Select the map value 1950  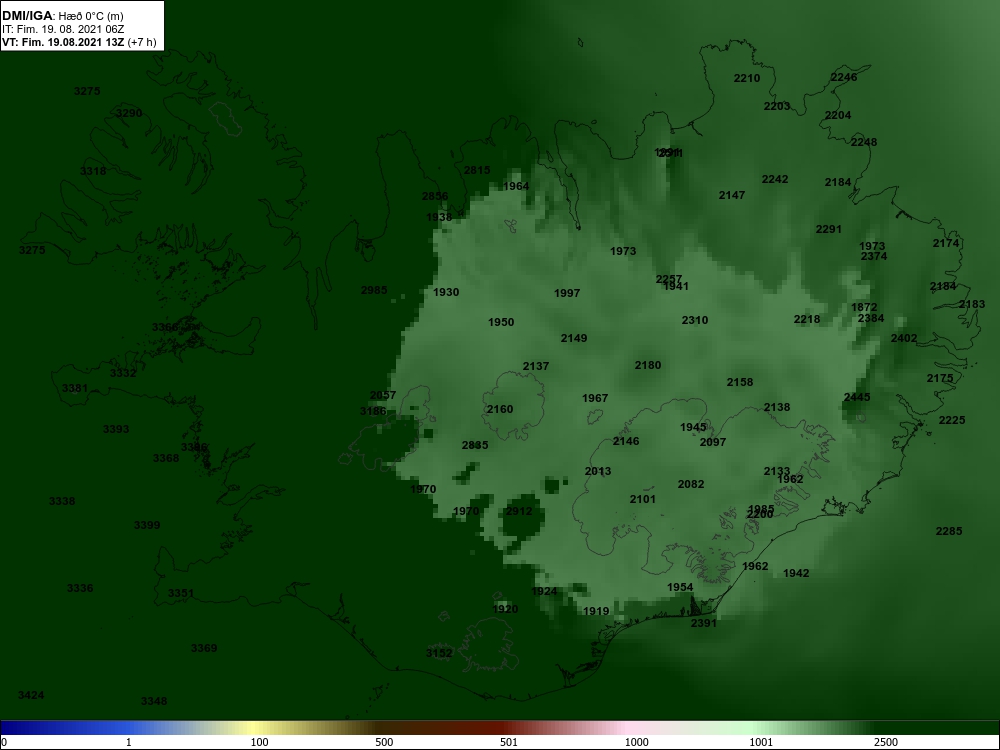501,322
